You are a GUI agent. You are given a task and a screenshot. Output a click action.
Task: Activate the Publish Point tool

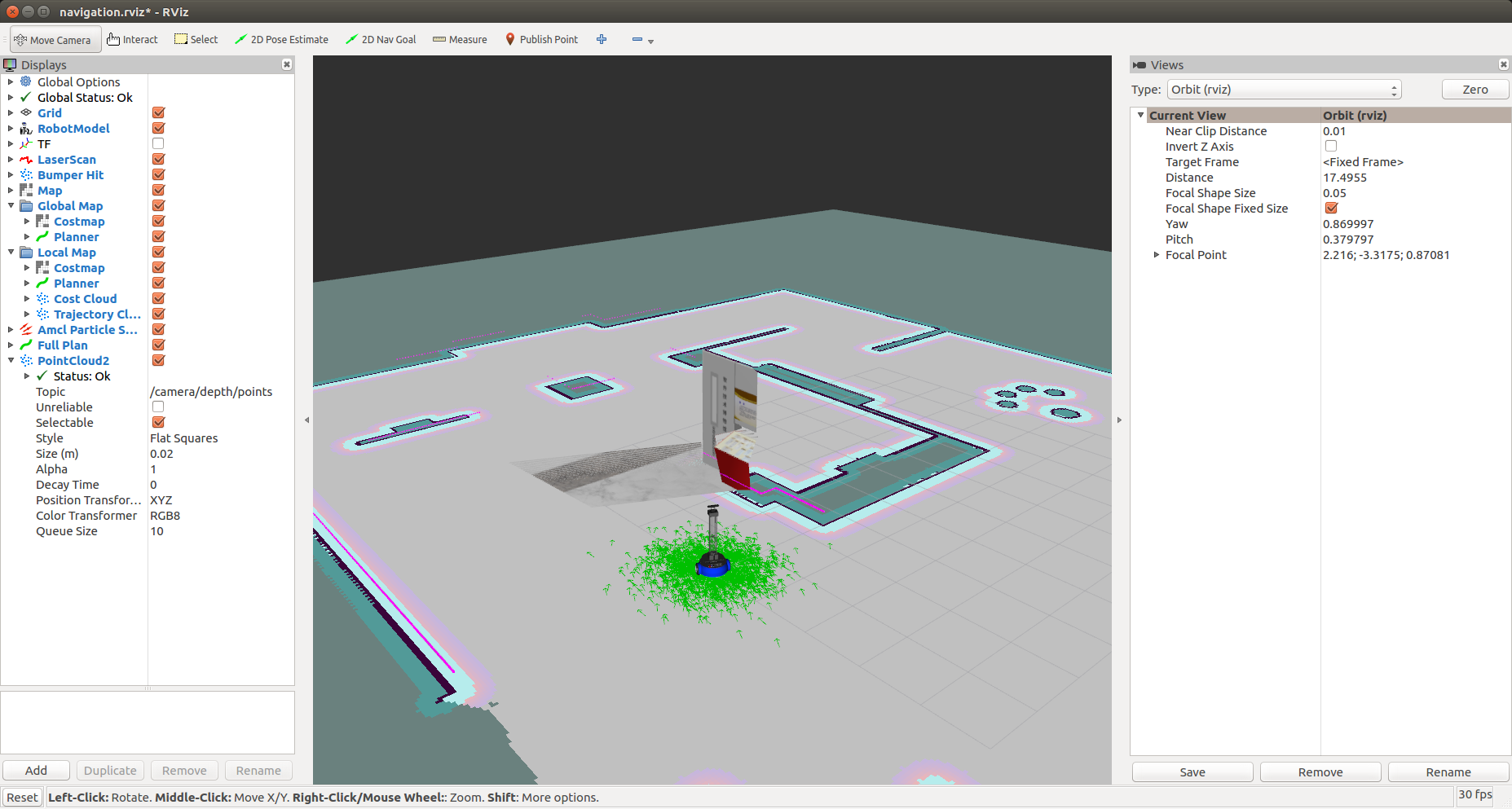click(x=541, y=40)
